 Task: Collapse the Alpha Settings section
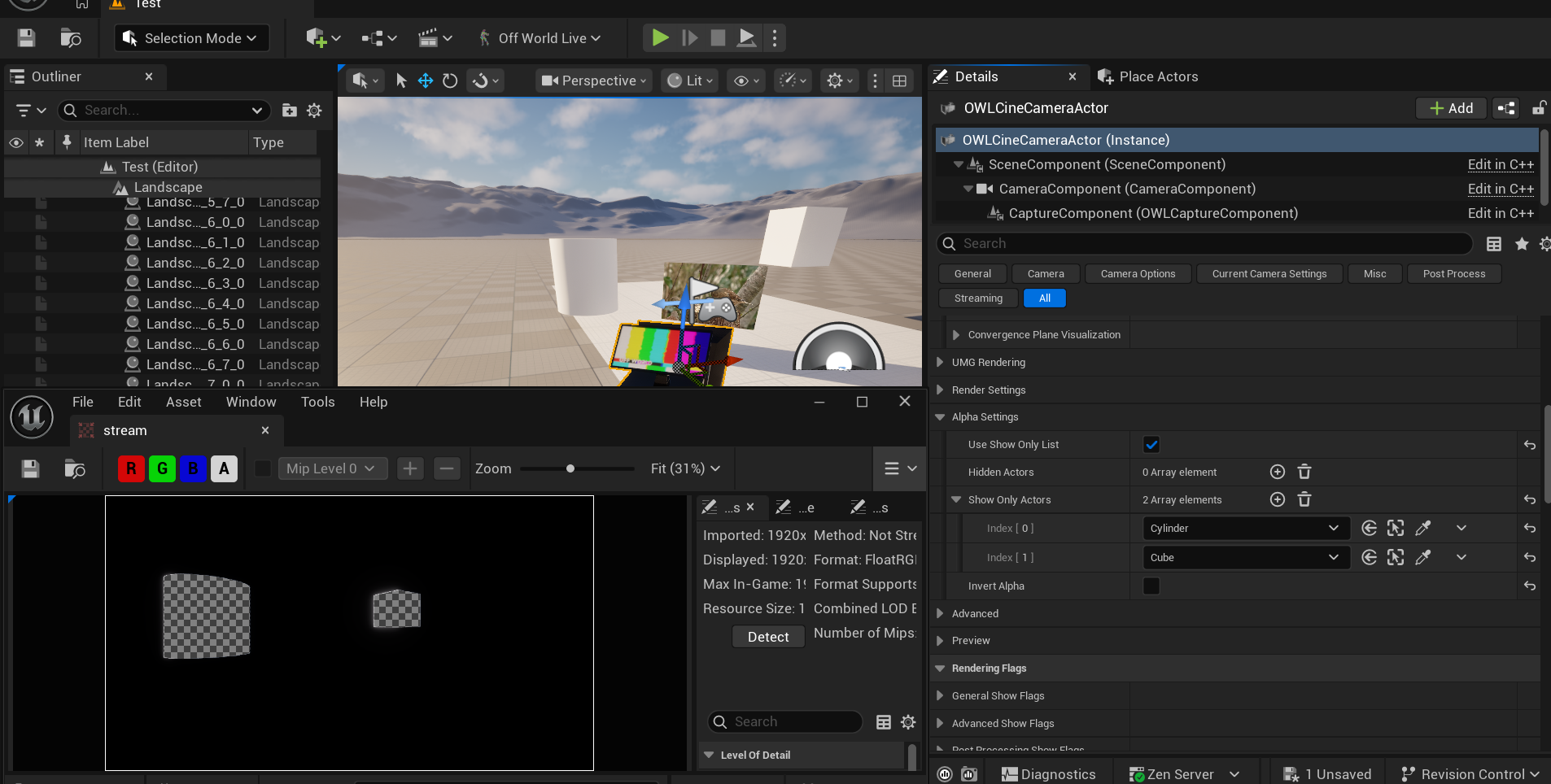click(x=941, y=417)
